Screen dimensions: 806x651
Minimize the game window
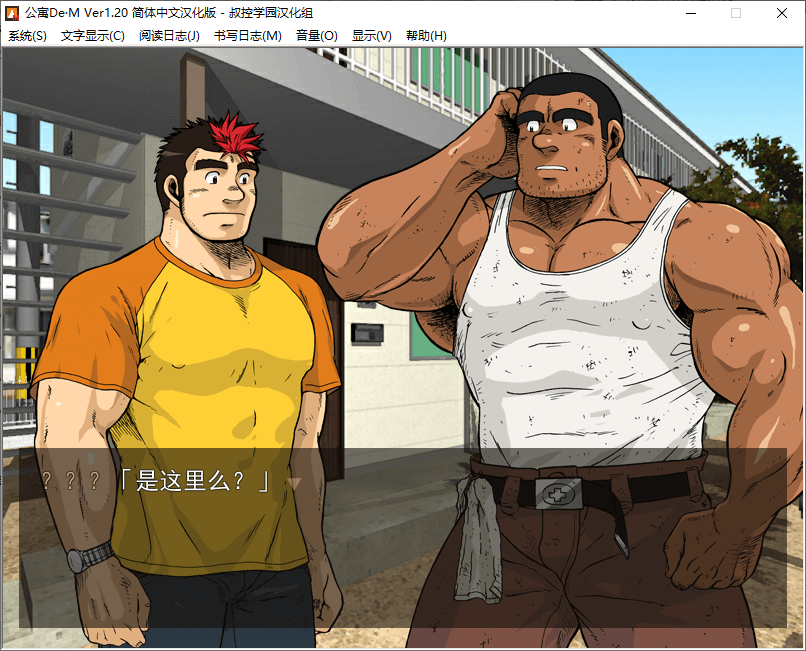(690, 13)
